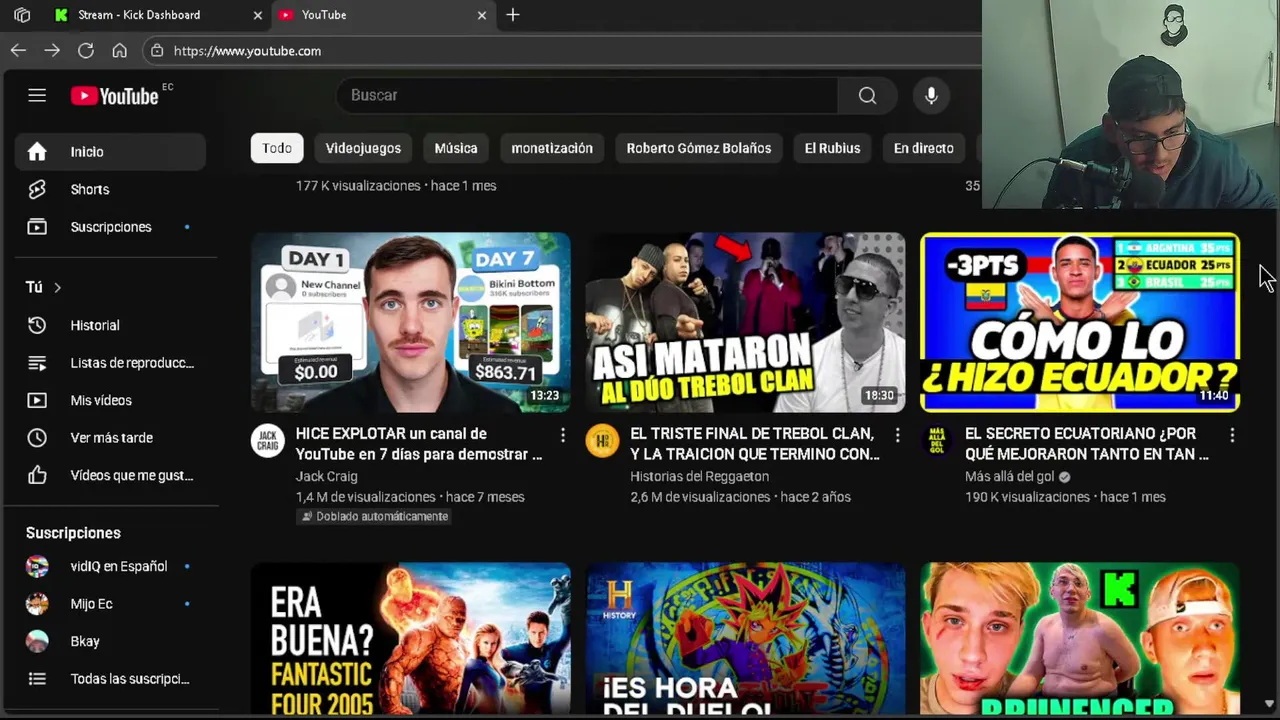The image size is (1280, 720).
Task: Open EL TRISTE FINAL DE TREBOL CLAN title
Action: pos(755,444)
